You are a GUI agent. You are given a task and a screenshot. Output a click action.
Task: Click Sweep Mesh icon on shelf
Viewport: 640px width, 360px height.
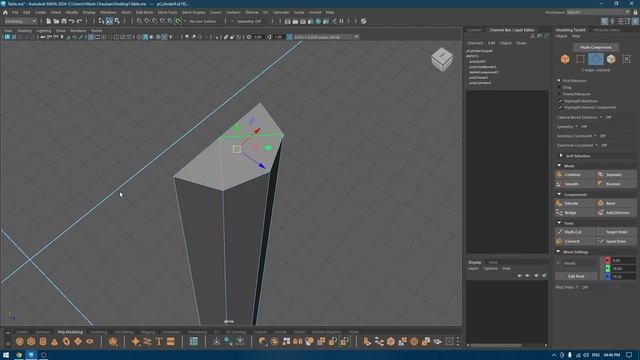147,341
